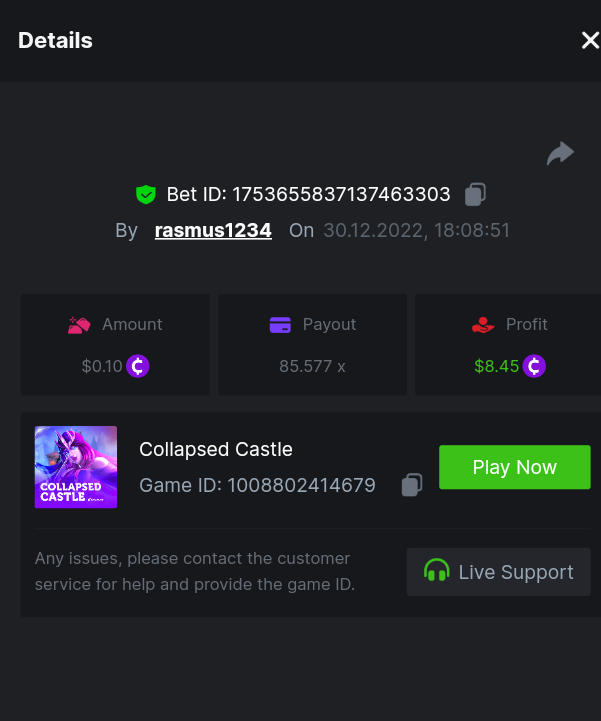Open Live Support chat
Image resolution: width=601 pixels, height=721 pixels.
(498, 572)
